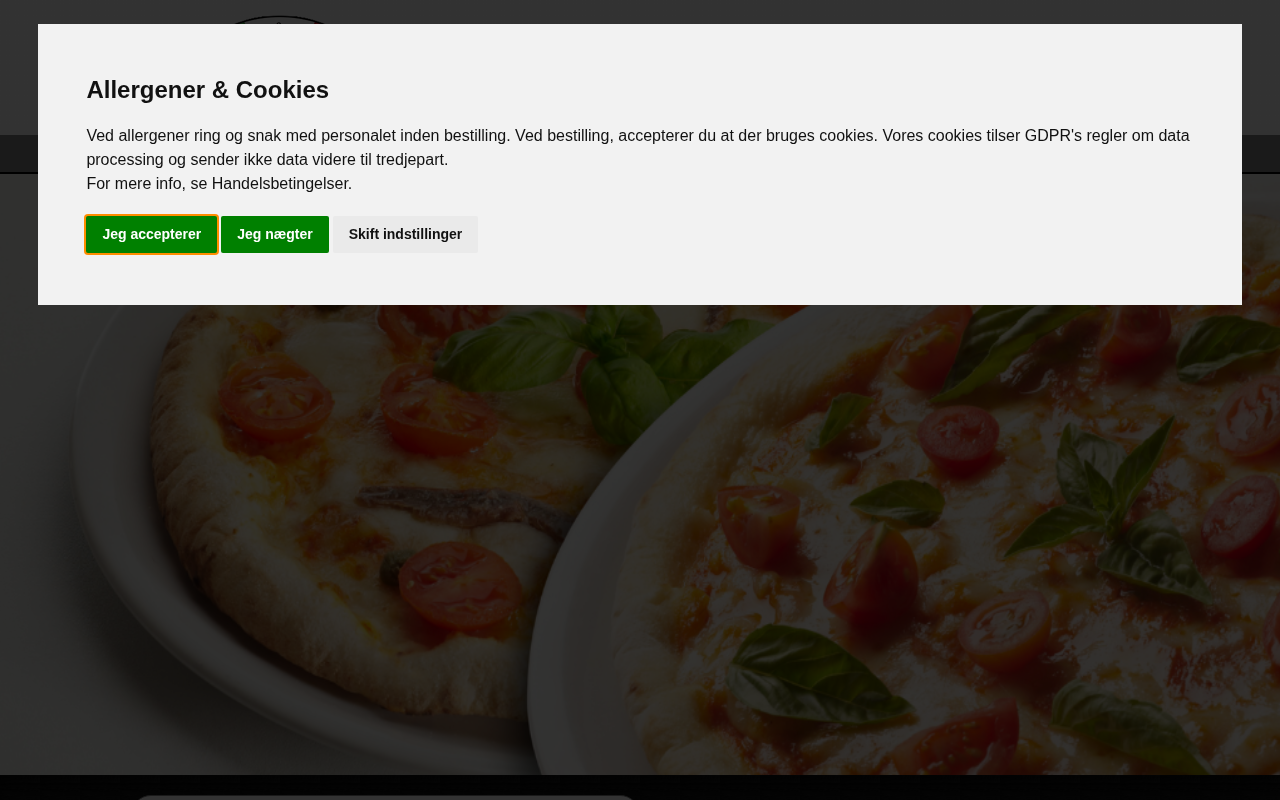
Task: Click the Handelsbetingelser terms reference
Action: click(x=280, y=184)
